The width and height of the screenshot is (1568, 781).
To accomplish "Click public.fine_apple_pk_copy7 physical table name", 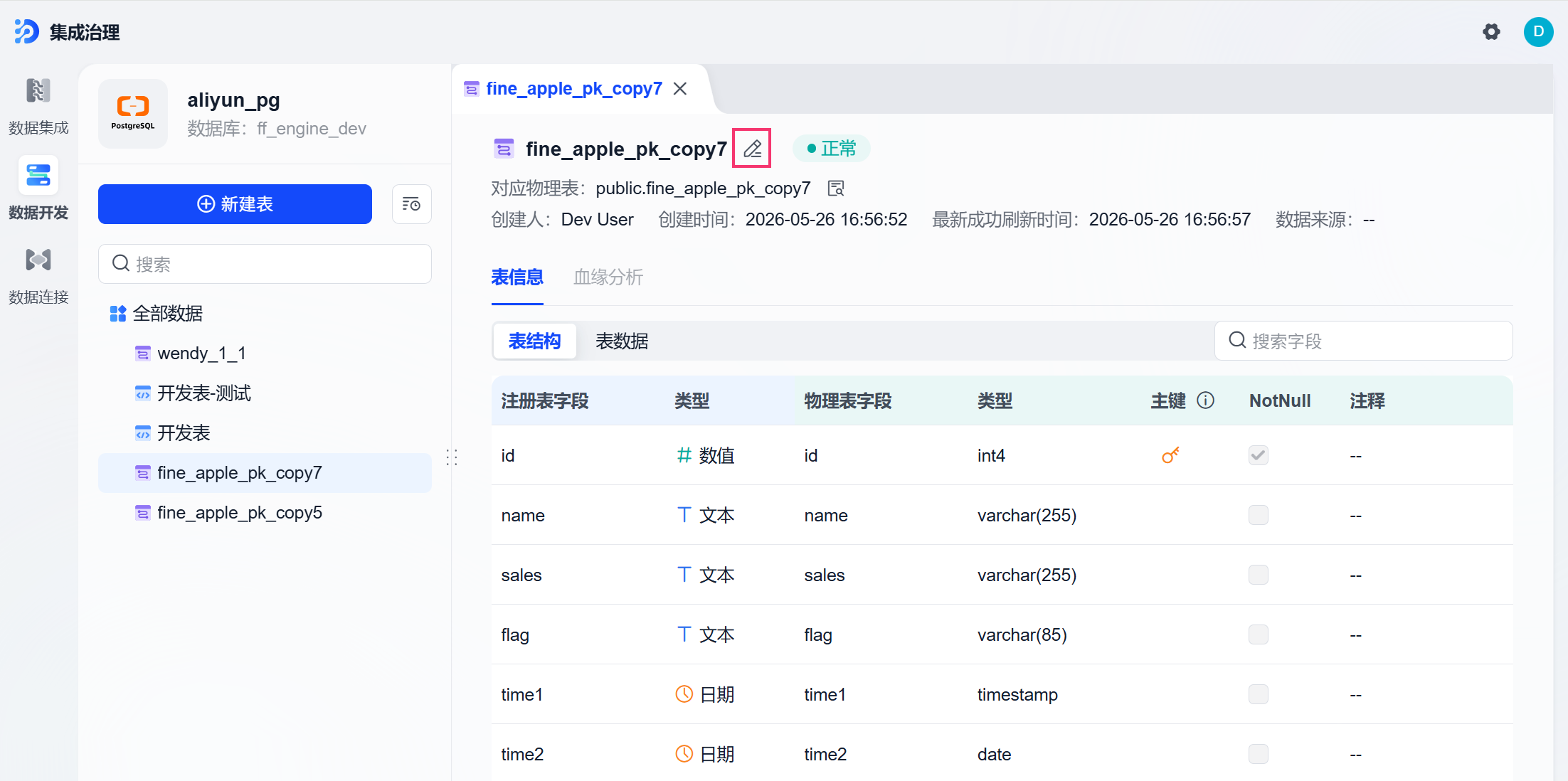I will pyautogui.click(x=703, y=188).
